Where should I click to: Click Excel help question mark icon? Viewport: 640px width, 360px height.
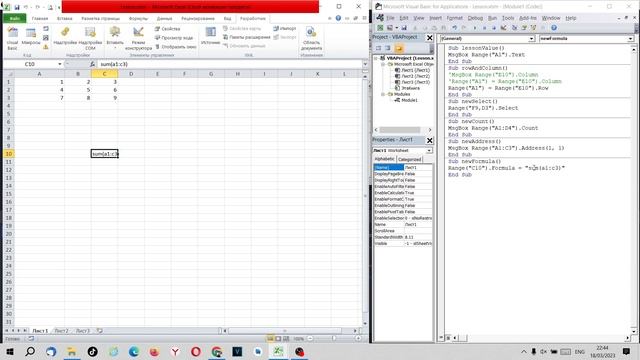click(x=338, y=18)
